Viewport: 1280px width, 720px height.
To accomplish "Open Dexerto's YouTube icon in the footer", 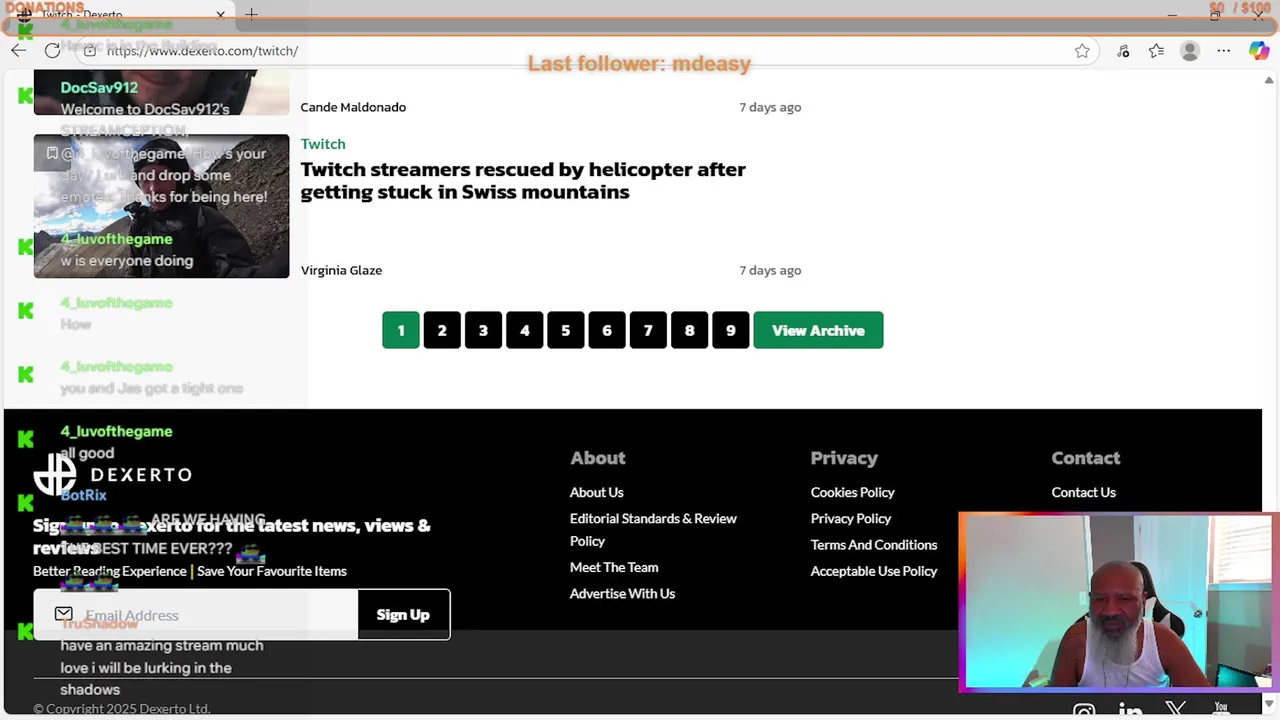I will point(1221,711).
